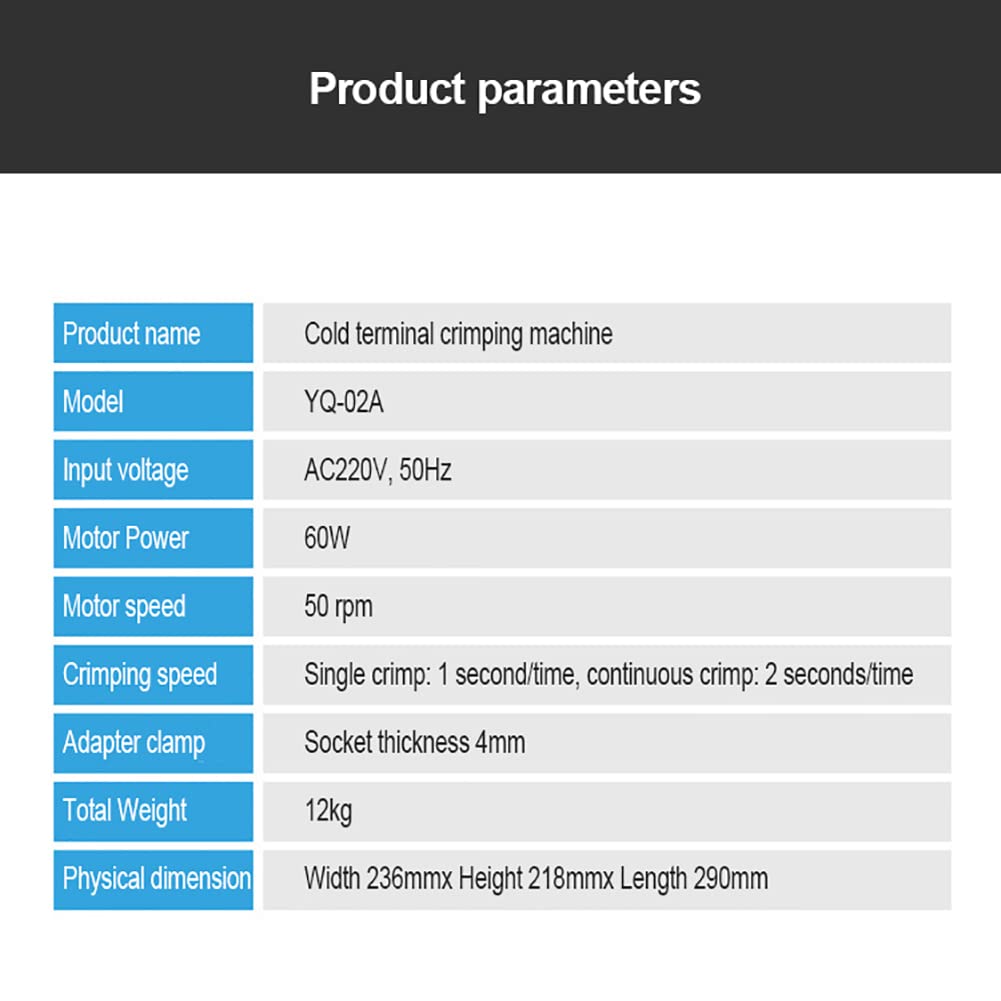Viewport: 1001px width, 1001px height.
Task: Select the Physical dimension label cell
Action: point(153,880)
